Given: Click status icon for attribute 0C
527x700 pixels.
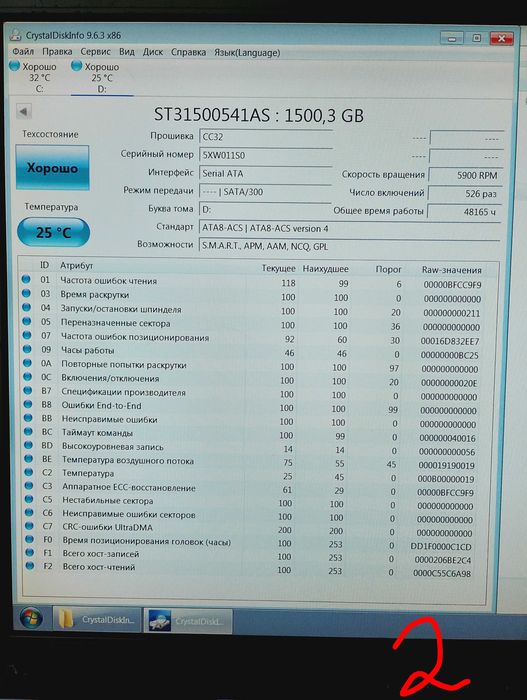Looking at the screenshot, I should coord(28,376).
